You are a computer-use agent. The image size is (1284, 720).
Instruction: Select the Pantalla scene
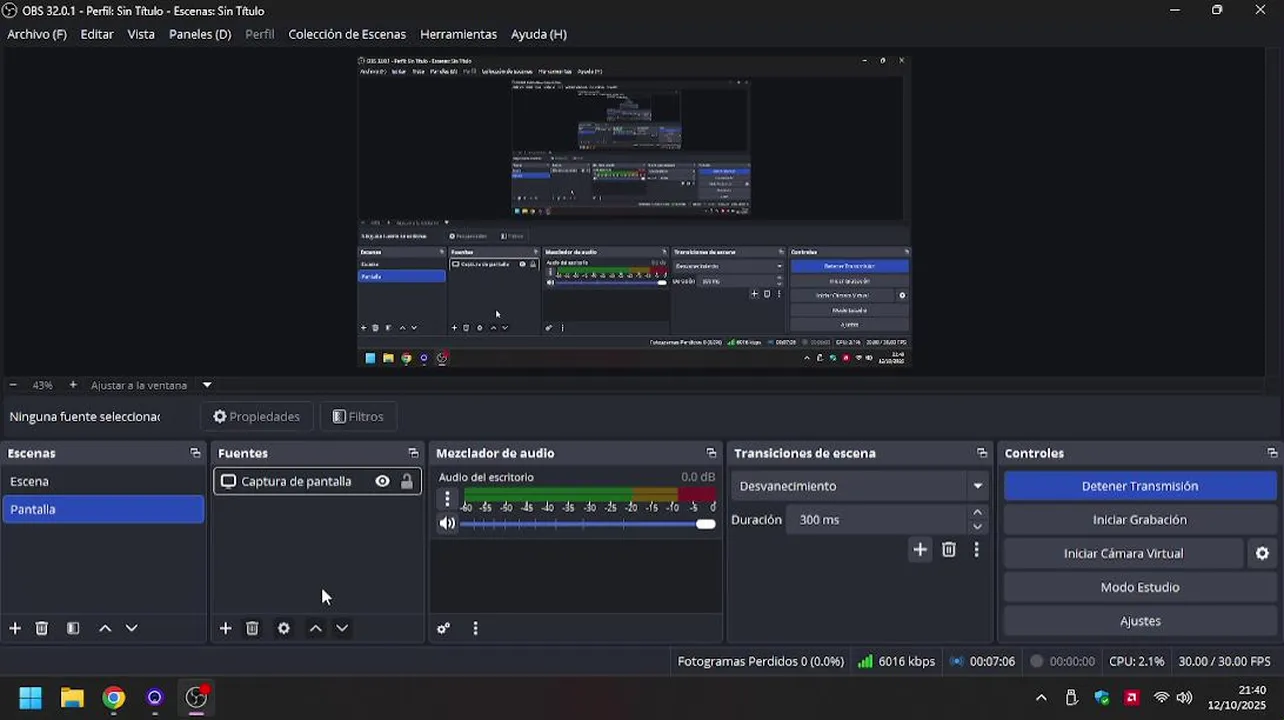pos(103,509)
